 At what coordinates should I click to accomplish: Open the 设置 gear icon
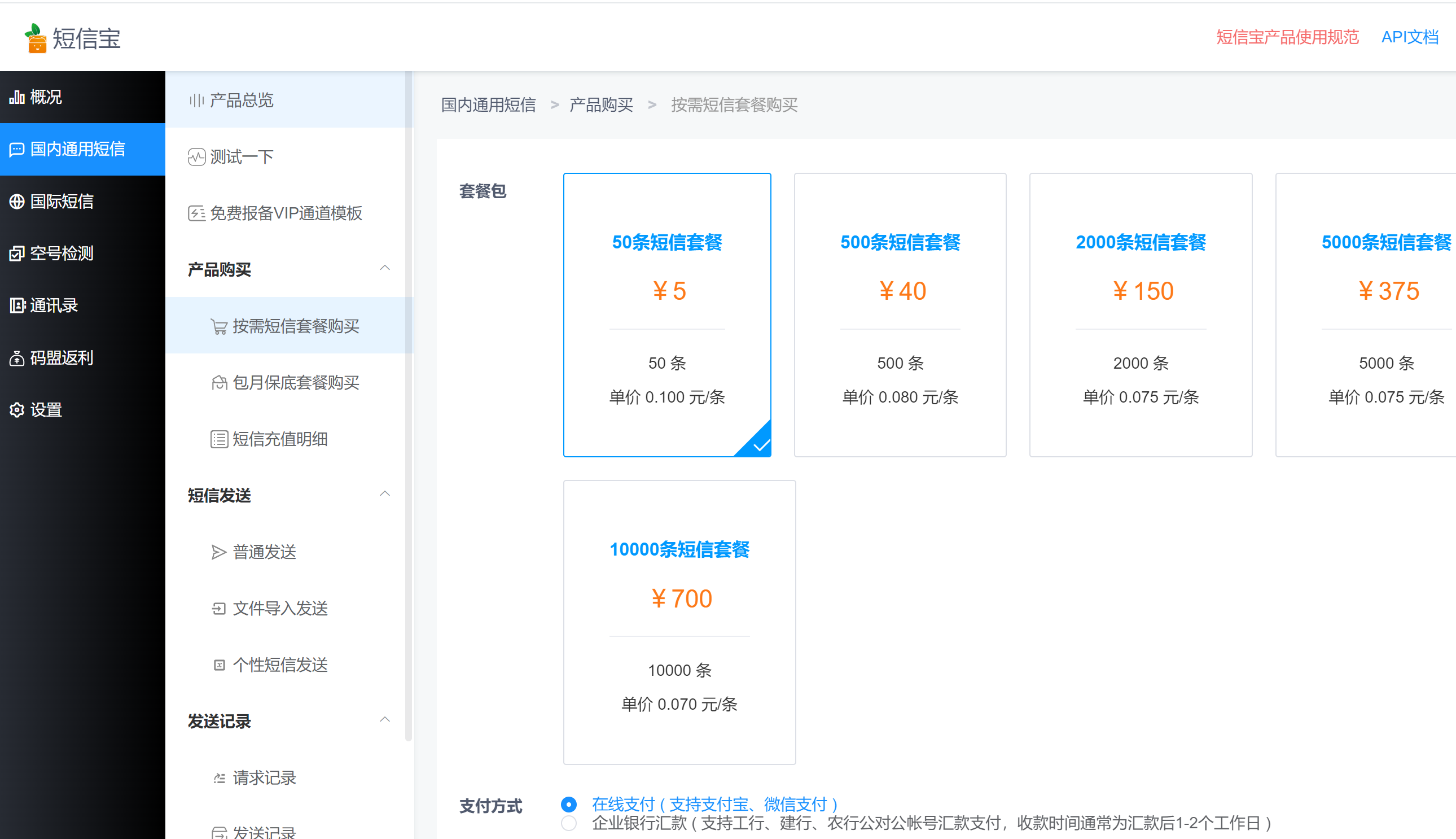coord(17,410)
